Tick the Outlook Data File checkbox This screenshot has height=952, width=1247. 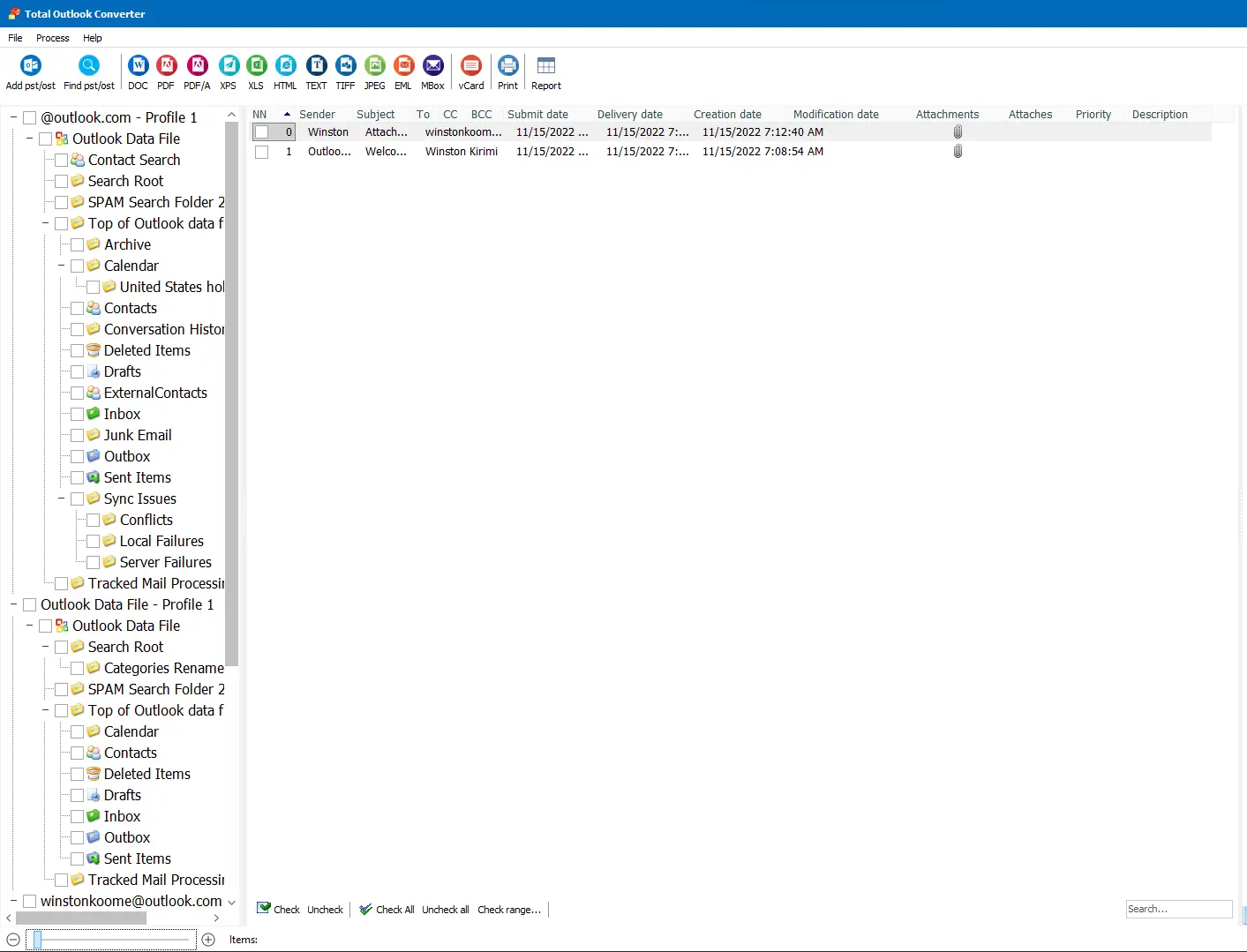click(46, 139)
